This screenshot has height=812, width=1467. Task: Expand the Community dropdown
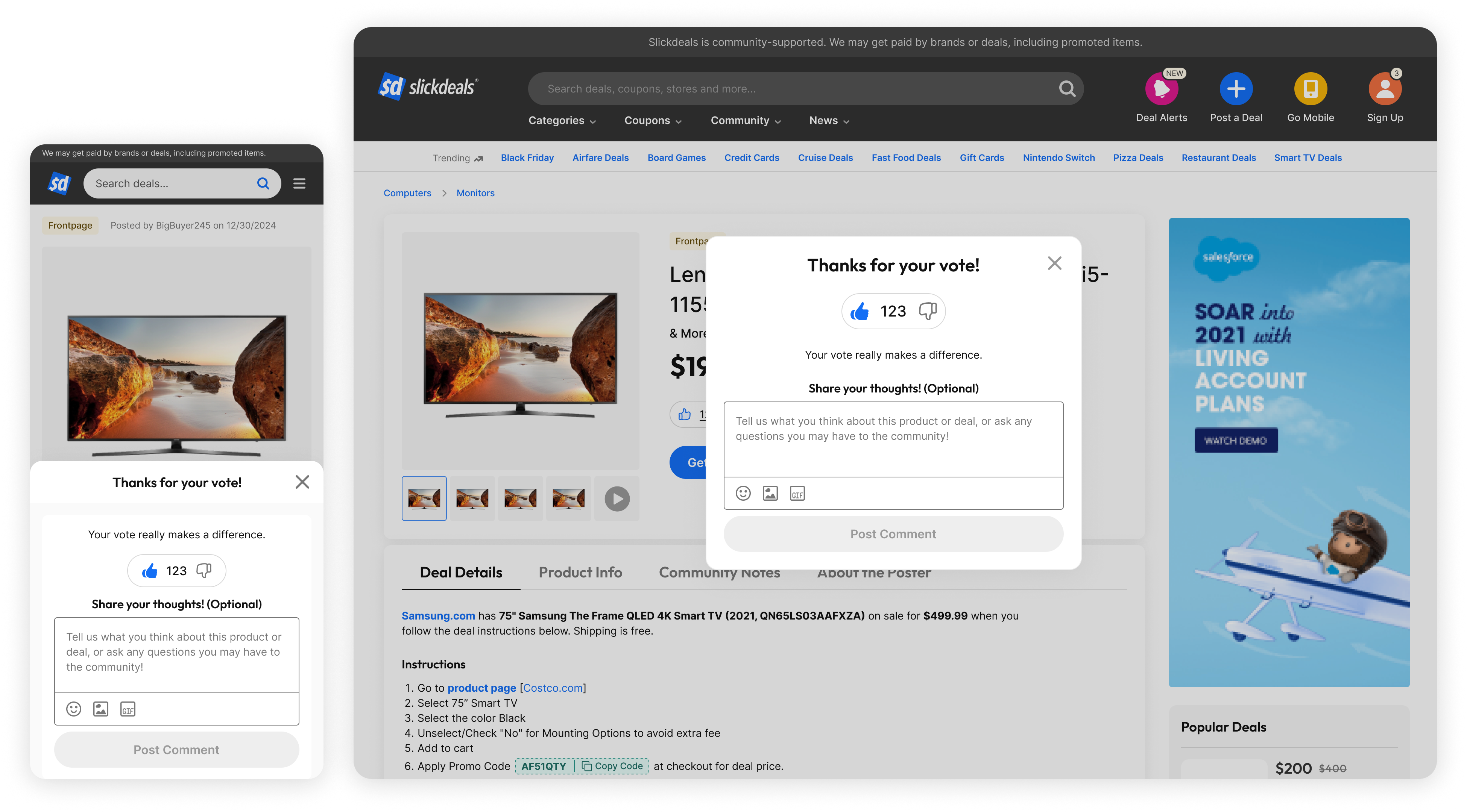tap(746, 120)
